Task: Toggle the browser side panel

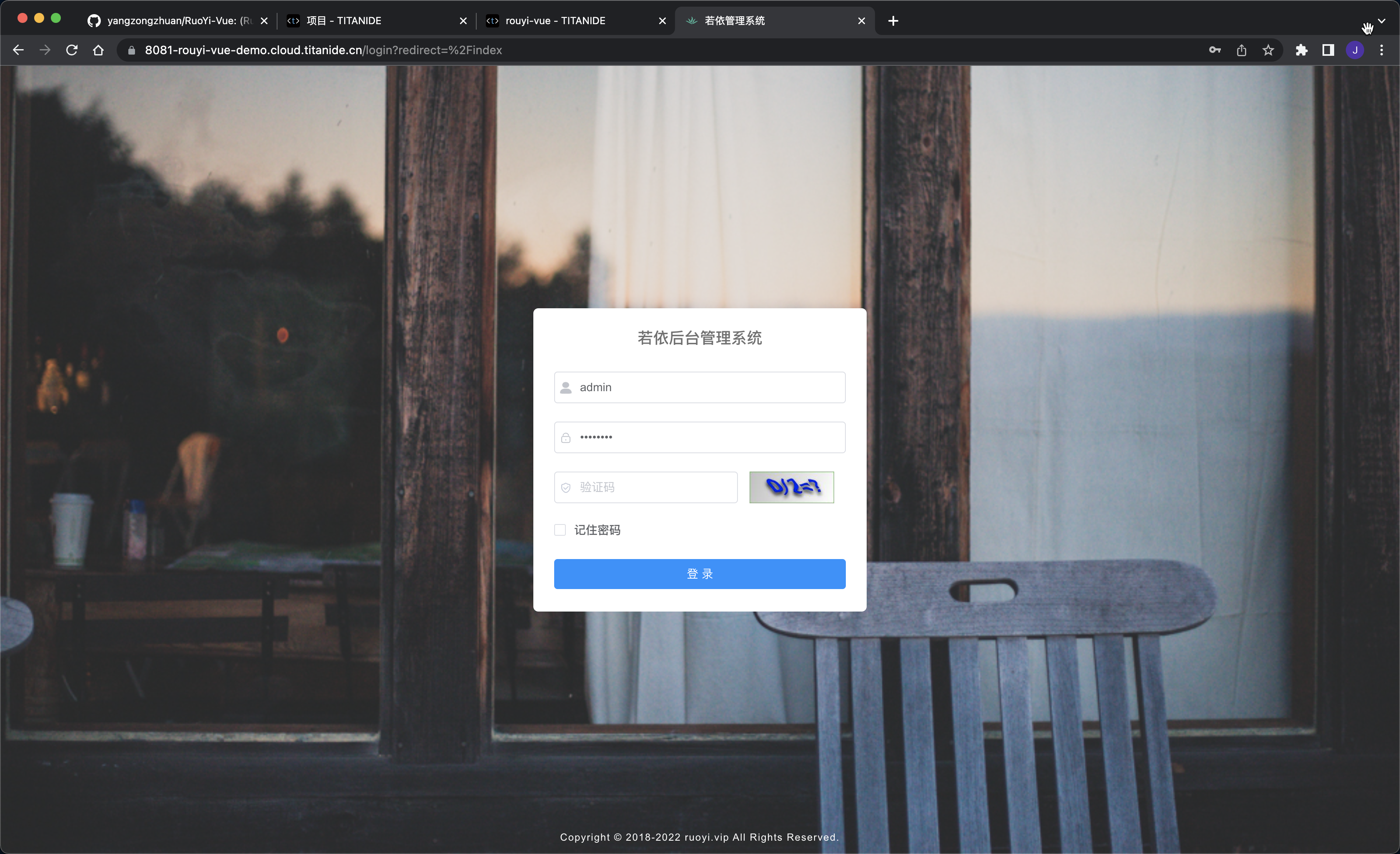Action: pos(1328,50)
